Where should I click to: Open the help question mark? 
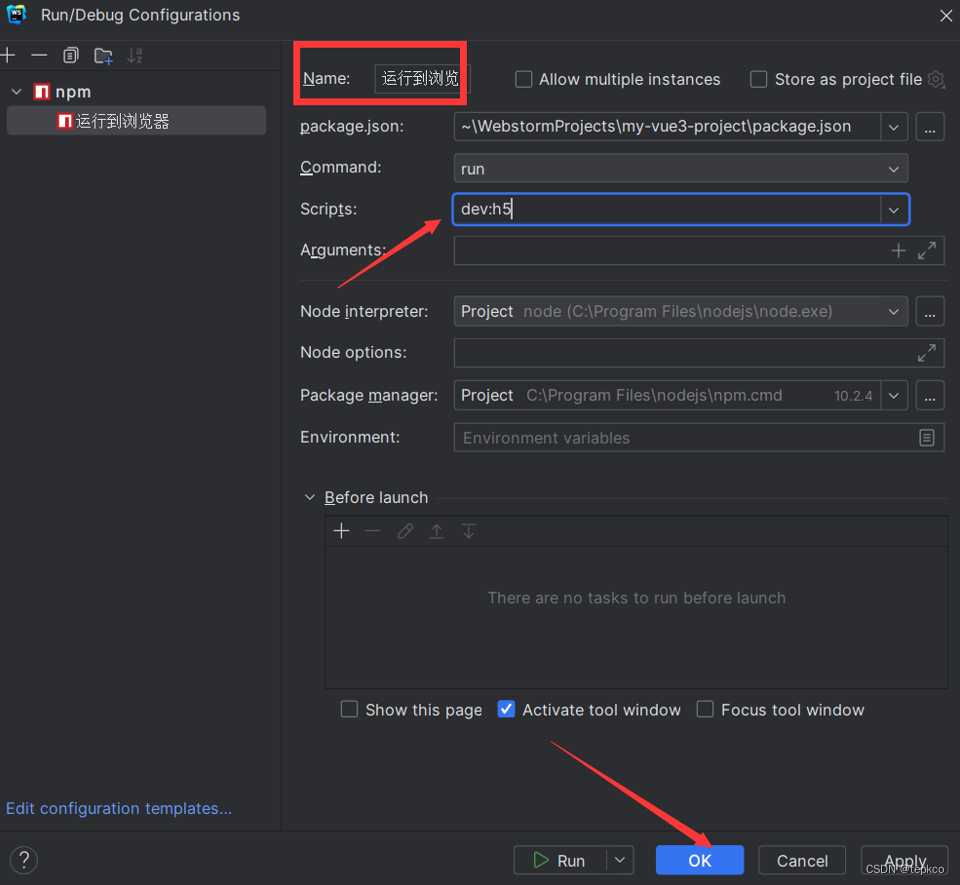24,860
